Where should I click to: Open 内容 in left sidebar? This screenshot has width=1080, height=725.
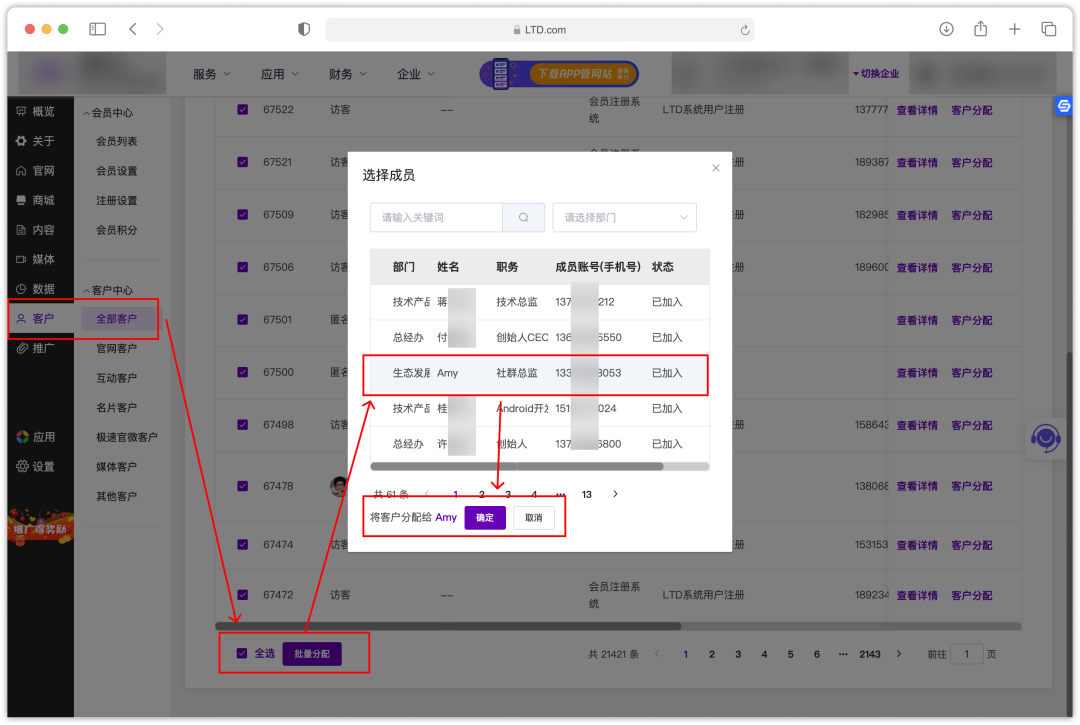click(x=36, y=229)
